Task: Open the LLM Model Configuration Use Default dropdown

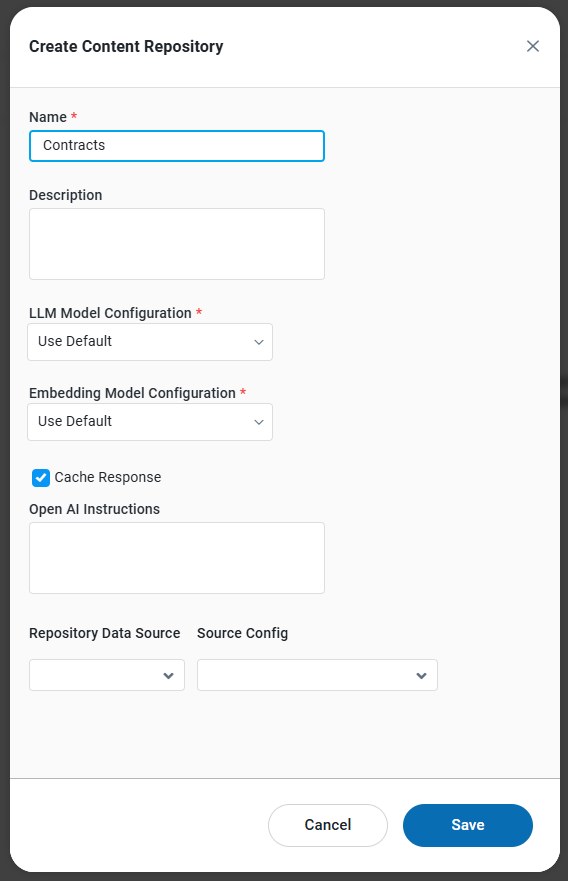Action: coord(150,342)
